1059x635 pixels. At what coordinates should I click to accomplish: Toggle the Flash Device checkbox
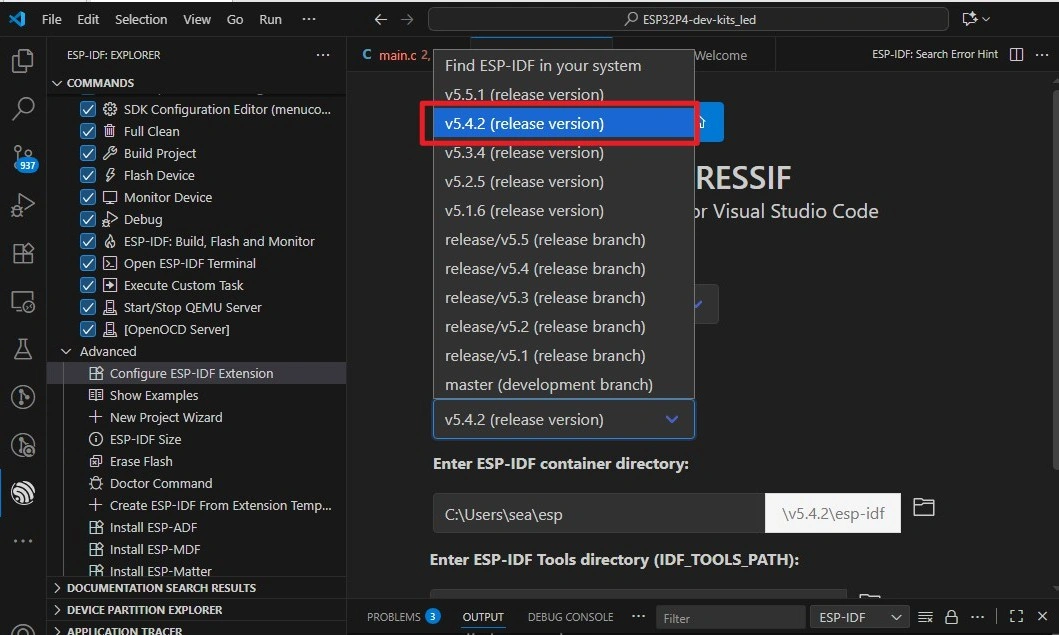point(88,175)
